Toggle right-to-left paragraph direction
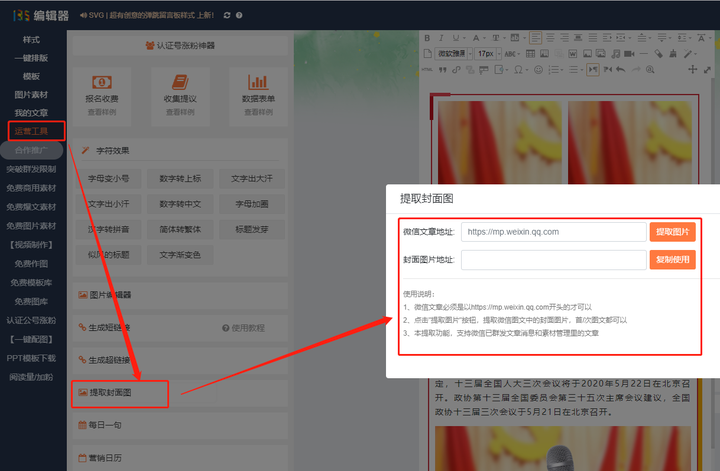Viewport: 720px width, 471px height. point(608,70)
